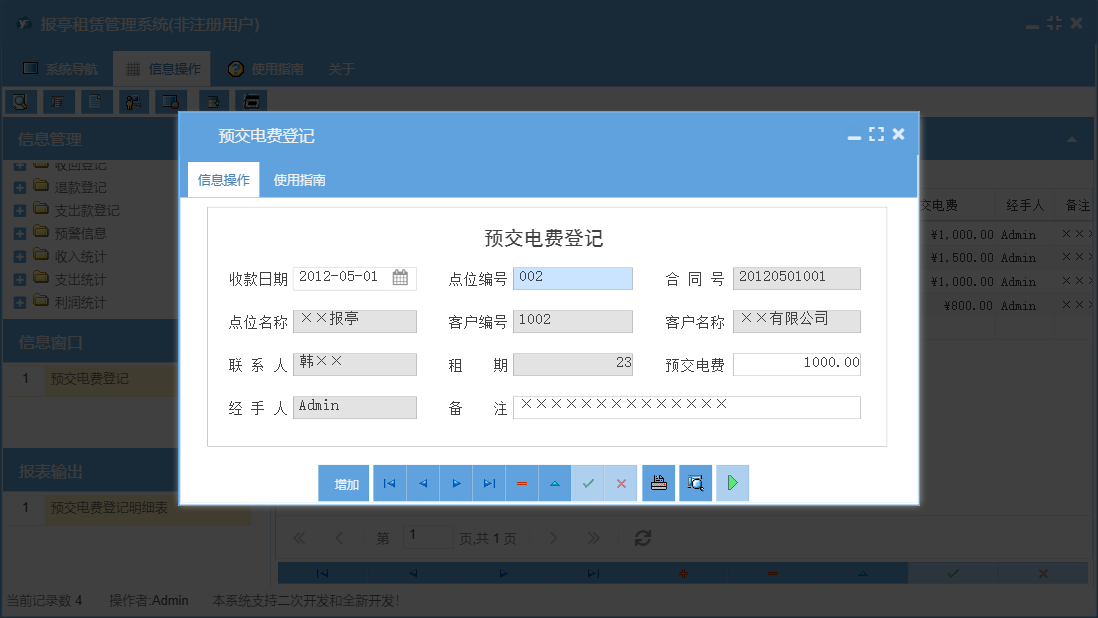Click the user management icon on the toolbar
The height and width of the screenshot is (618, 1098).
133,101
